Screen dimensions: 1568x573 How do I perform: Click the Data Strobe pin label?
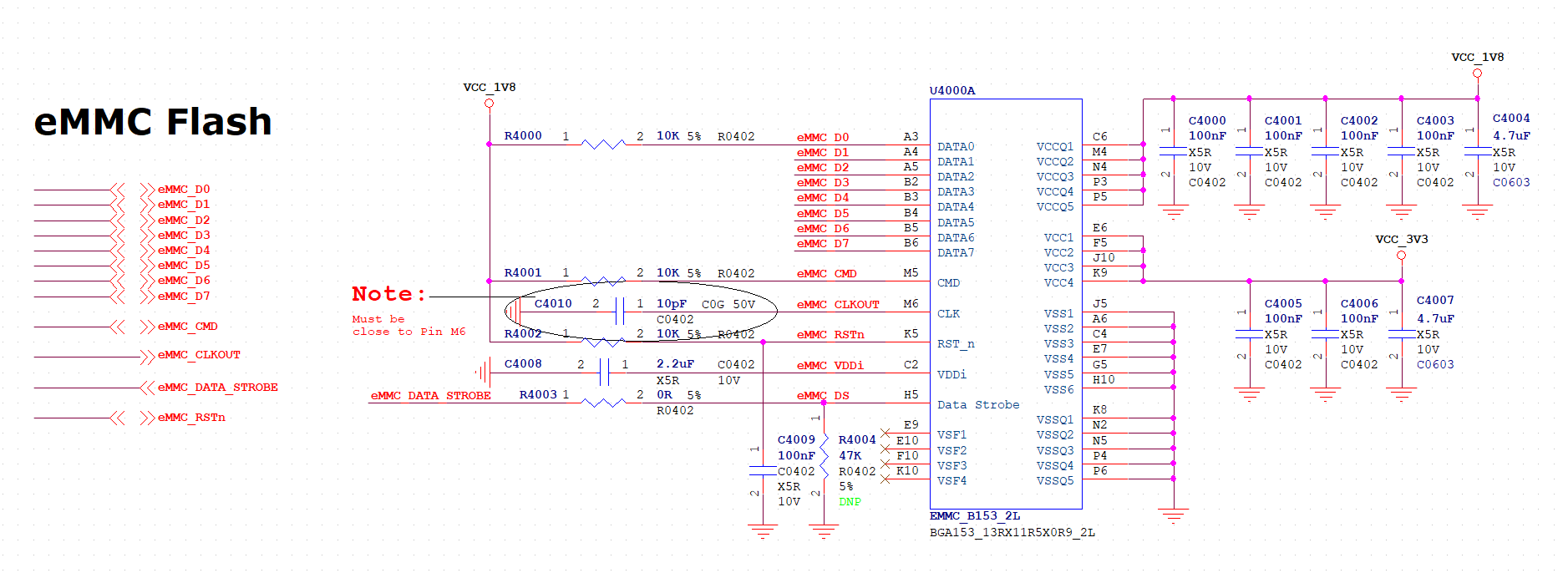coord(977,405)
